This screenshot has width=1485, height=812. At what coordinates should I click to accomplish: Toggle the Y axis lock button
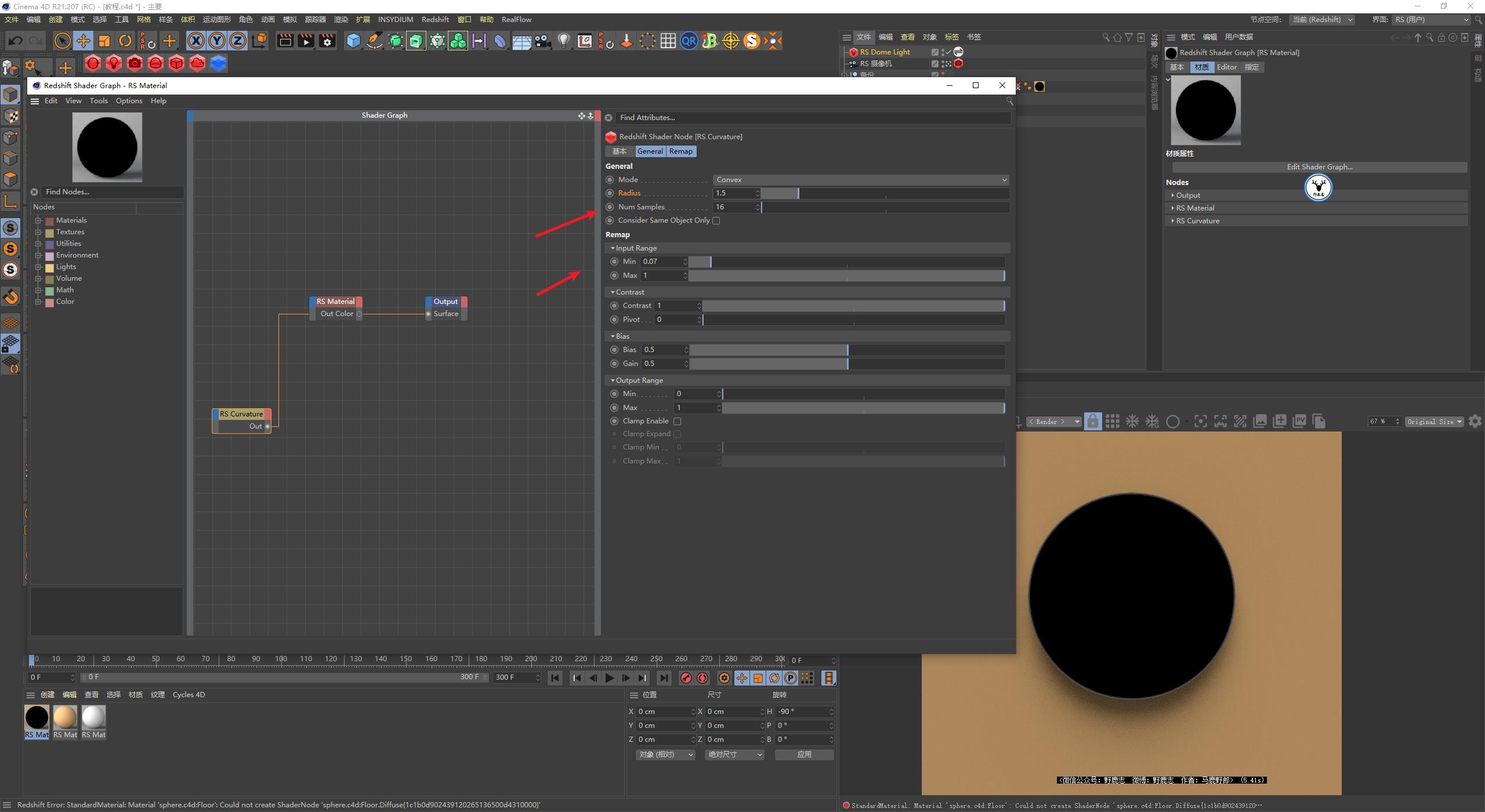[x=217, y=41]
